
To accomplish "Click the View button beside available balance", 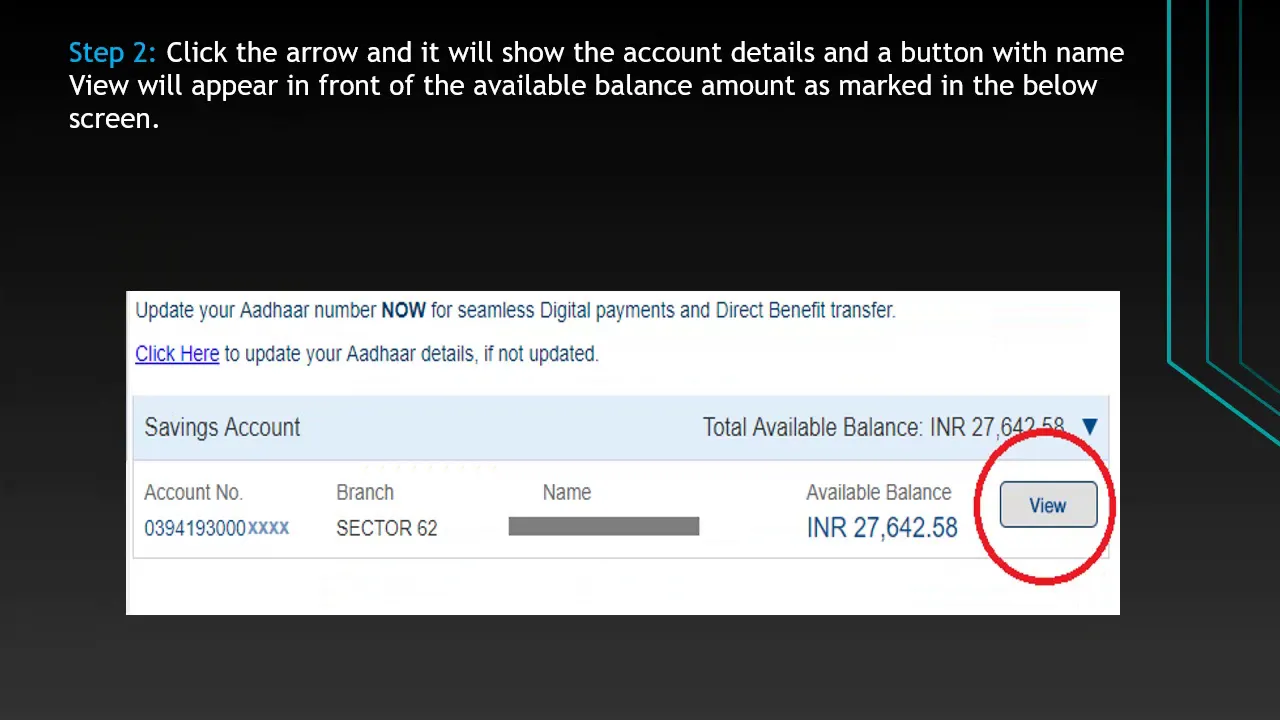I will tap(1048, 505).
